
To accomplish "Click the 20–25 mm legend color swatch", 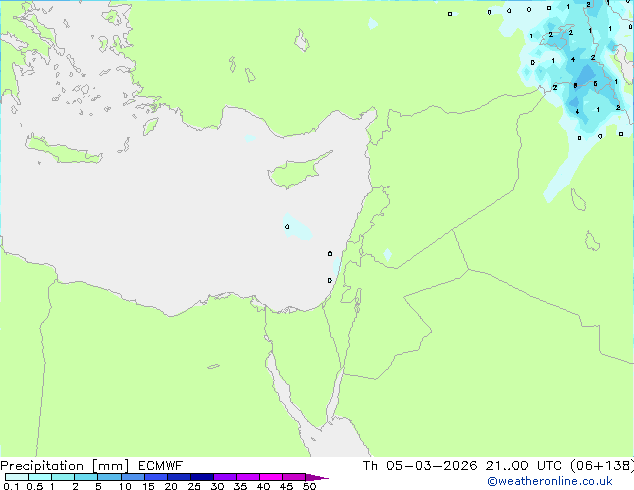I will click(178, 477).
